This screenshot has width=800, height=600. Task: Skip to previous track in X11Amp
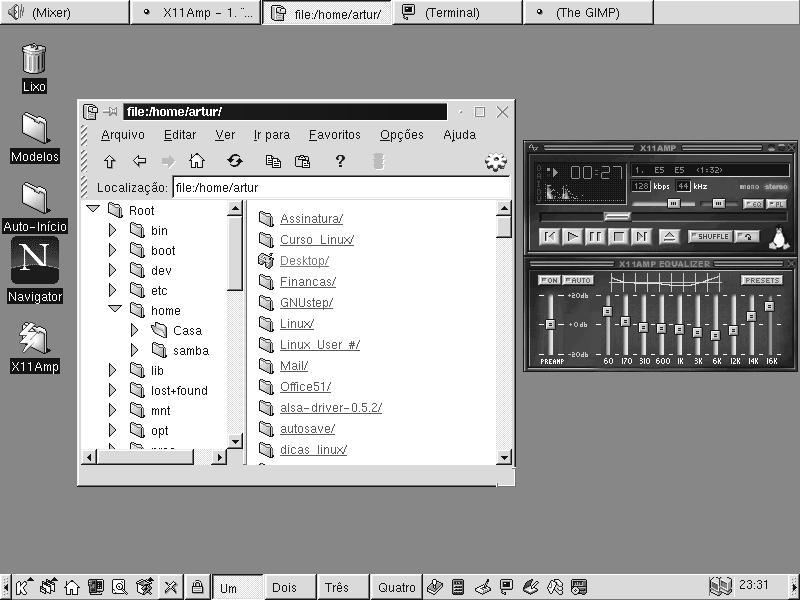click(549, 236)
